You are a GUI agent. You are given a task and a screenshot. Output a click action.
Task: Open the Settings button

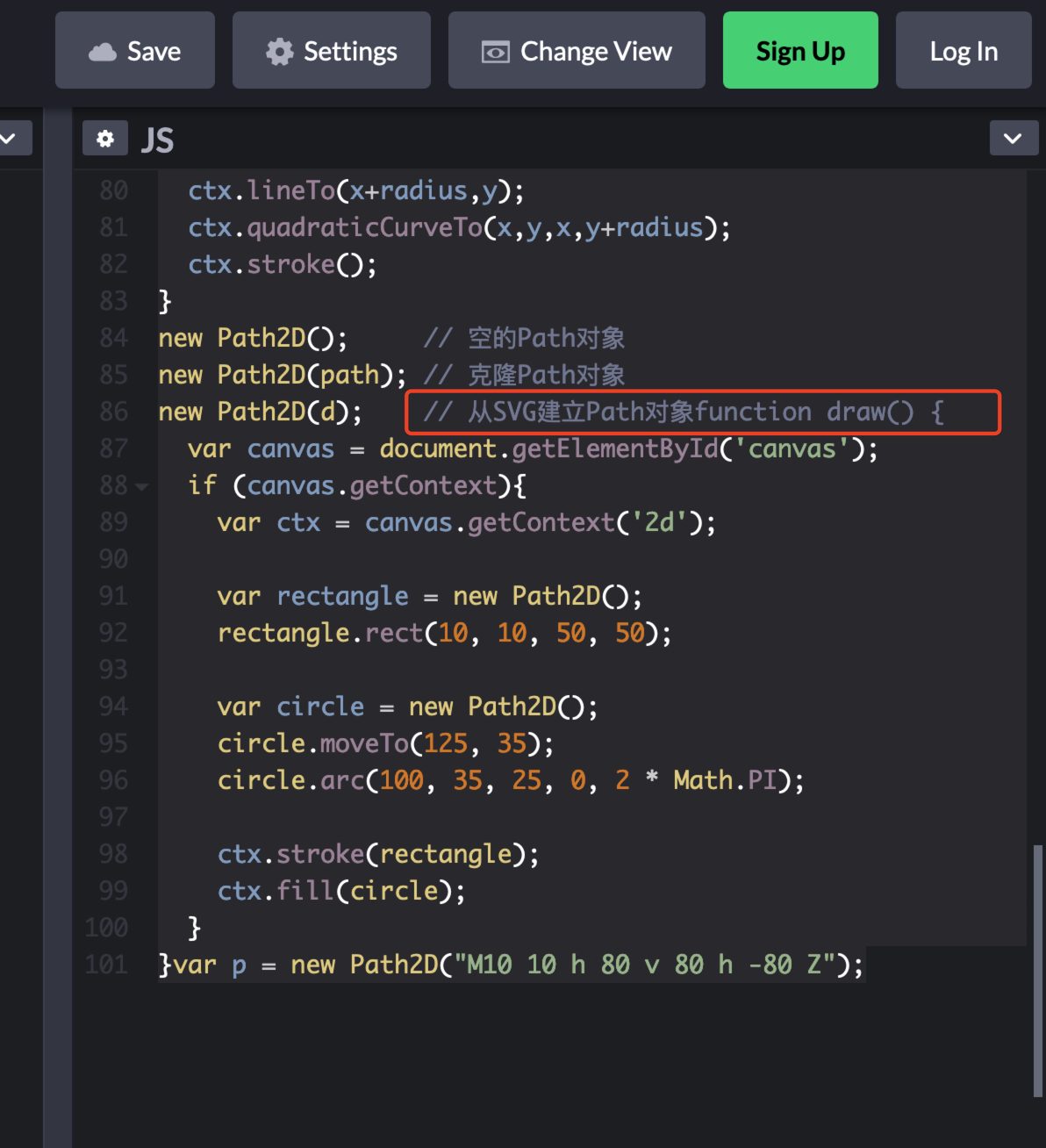332,50
